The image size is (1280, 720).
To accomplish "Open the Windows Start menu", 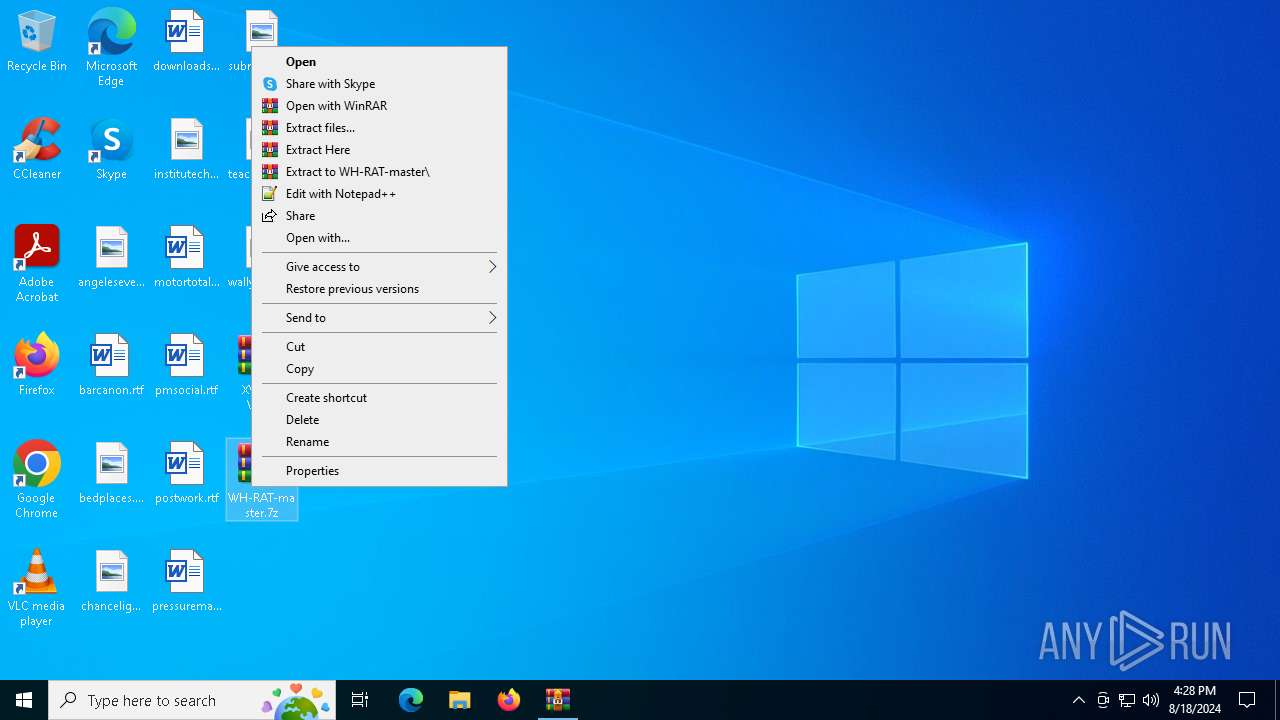I will pos(24,700).
